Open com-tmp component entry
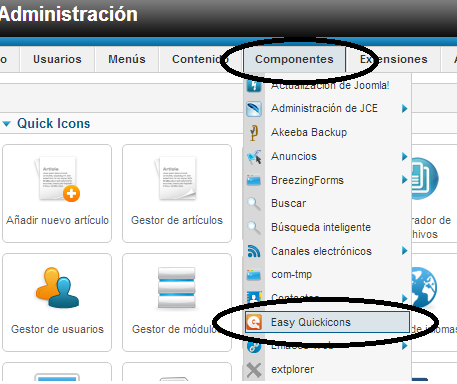This screenshot has width=457, height=384. 292,274
